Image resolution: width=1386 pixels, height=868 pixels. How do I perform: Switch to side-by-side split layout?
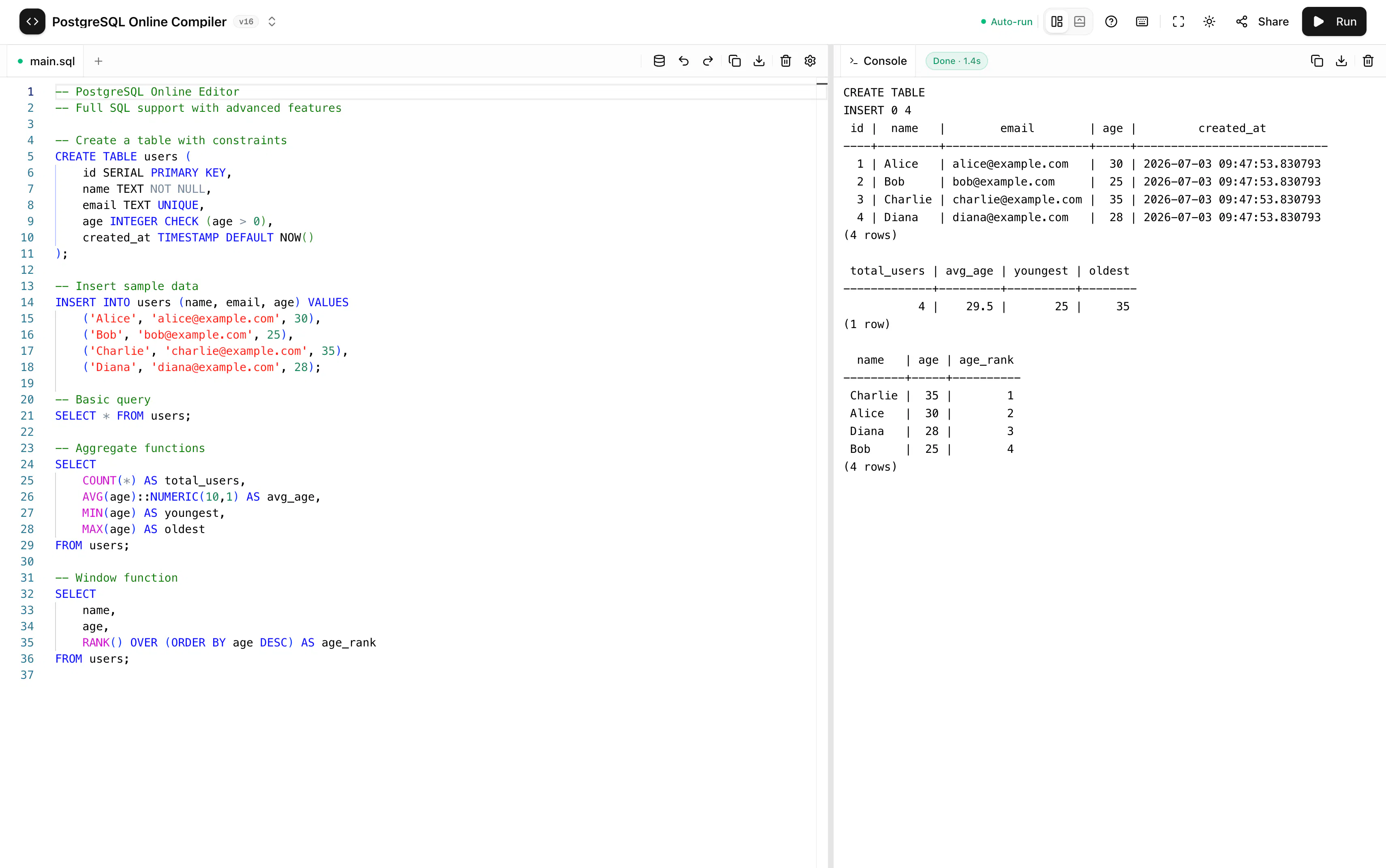[1057, 22]
